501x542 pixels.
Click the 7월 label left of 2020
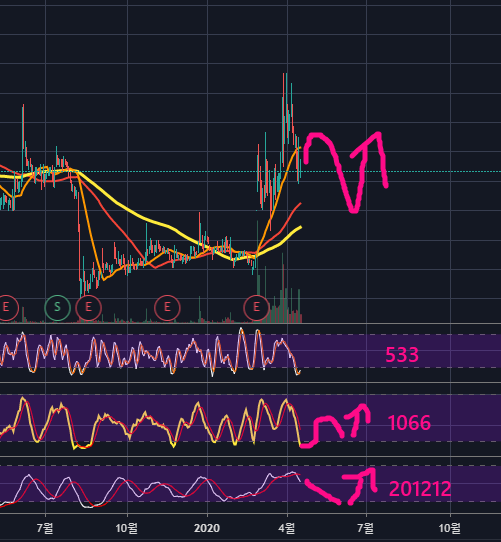pos(45,528)
